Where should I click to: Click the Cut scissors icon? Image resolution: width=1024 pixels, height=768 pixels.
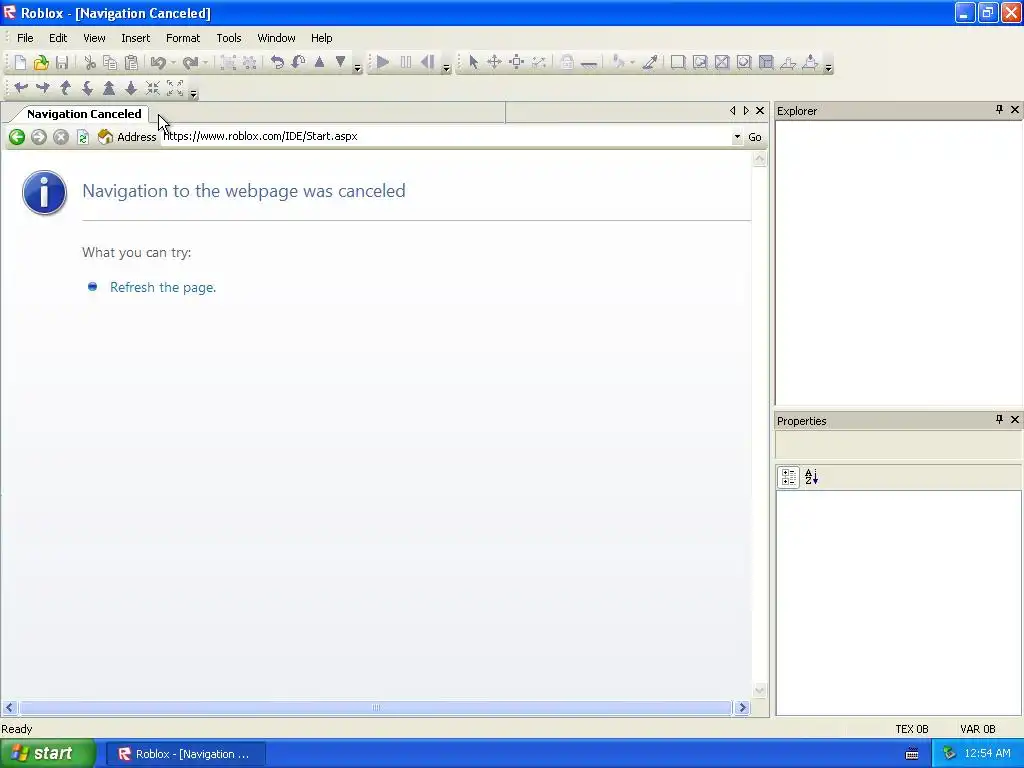coord(90,63)
